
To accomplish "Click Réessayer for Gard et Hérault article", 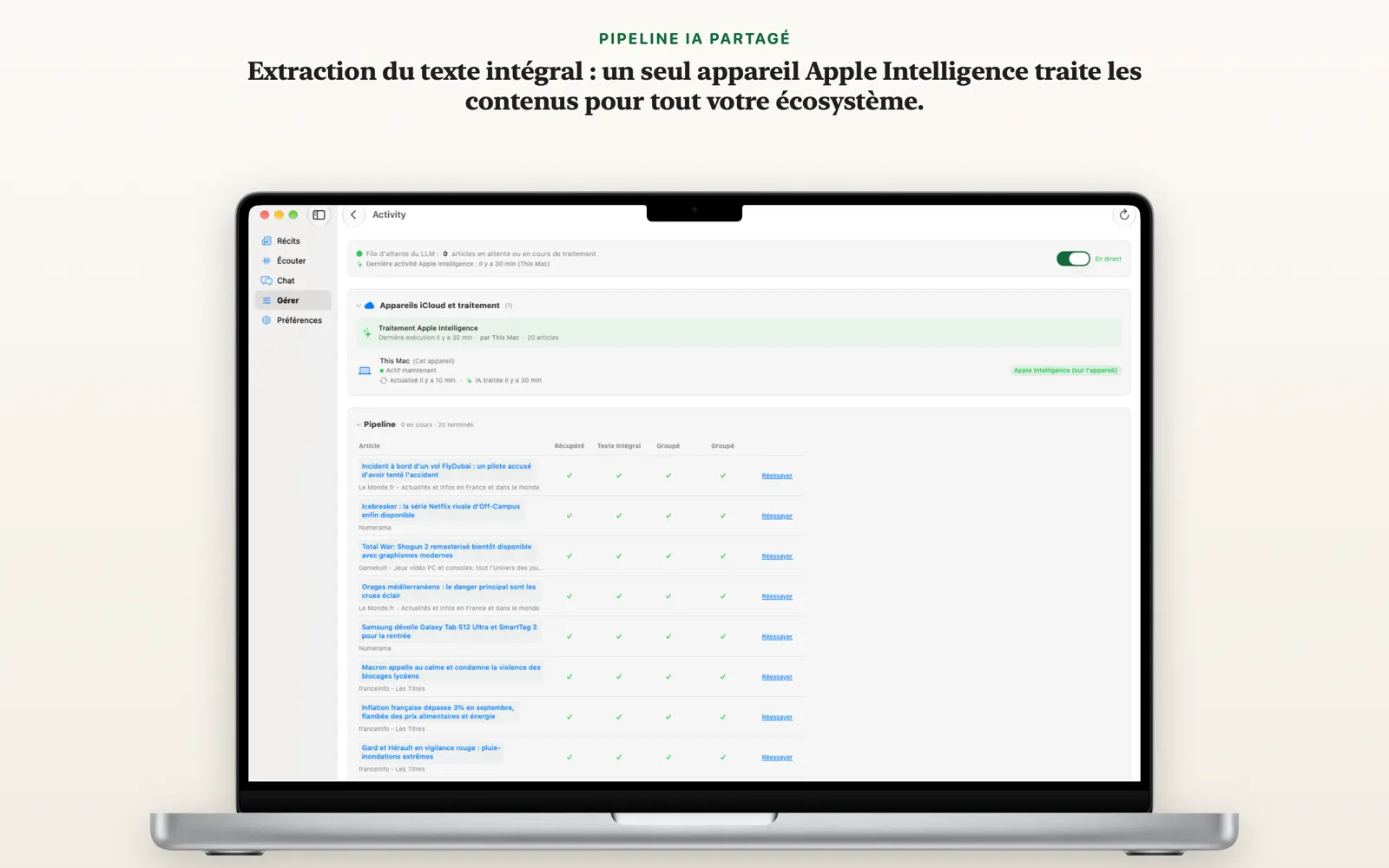I will coord(777,758).
